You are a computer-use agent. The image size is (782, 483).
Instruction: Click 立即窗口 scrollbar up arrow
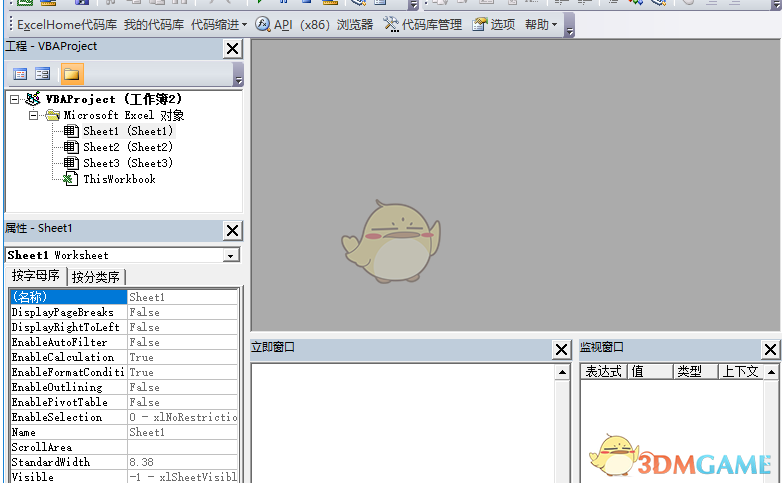coord(562,372)
